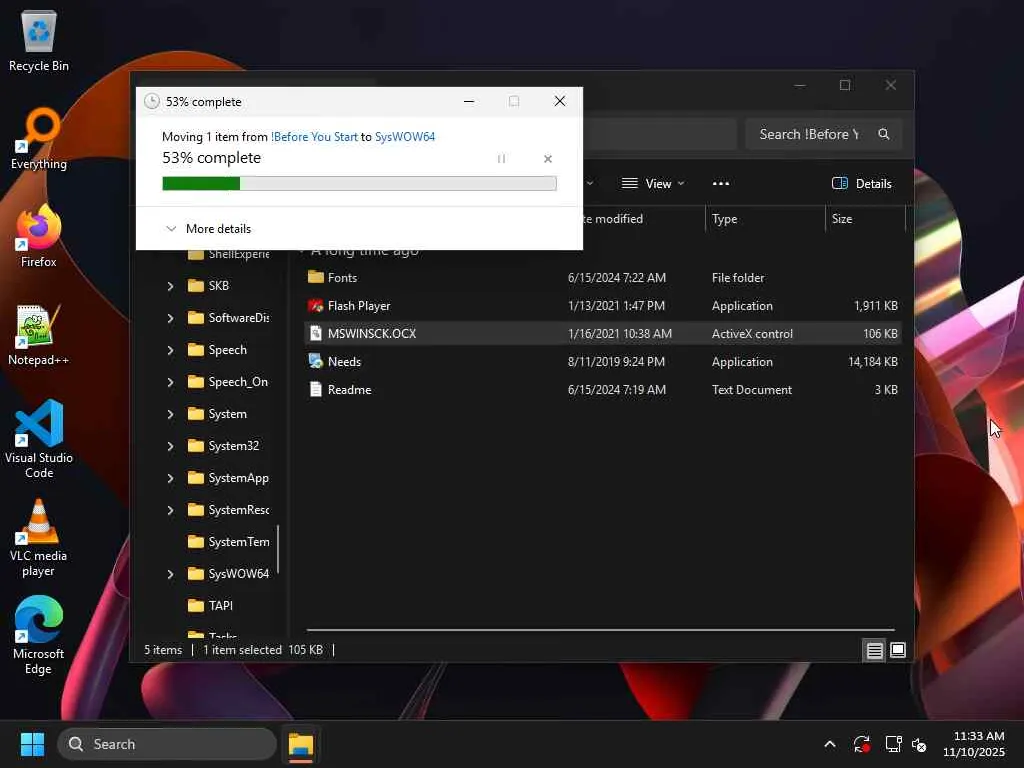Select TAPI folder in navigation tree
The image size is (1024, 768).
click(x=210, y=606)
